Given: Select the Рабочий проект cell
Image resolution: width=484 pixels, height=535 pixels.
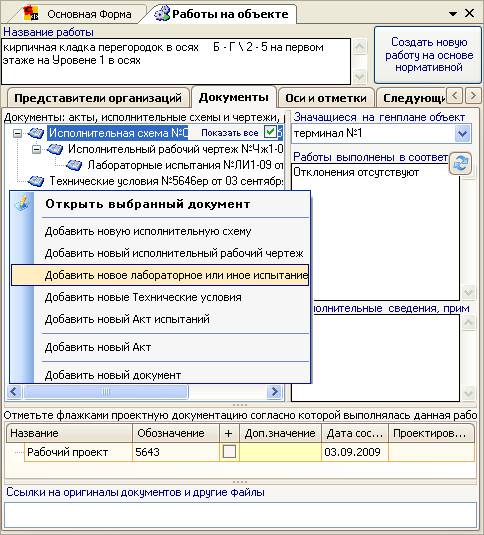Looking at the screenshot, I should coord(78,452).
